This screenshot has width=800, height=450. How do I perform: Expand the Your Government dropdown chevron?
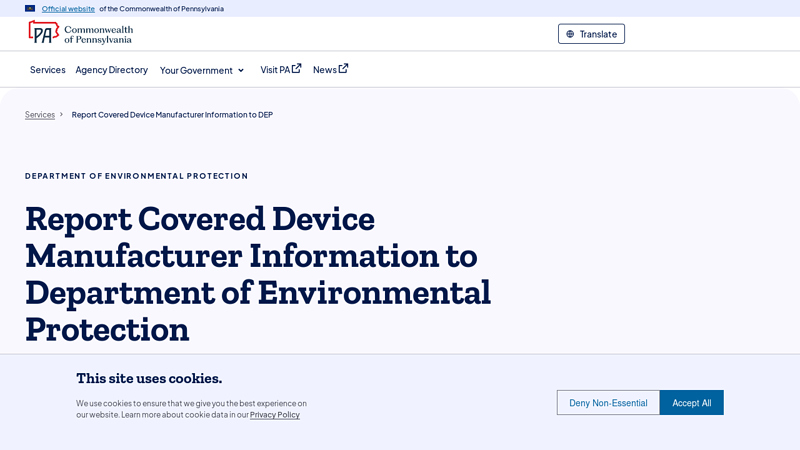tap(241, 70)
